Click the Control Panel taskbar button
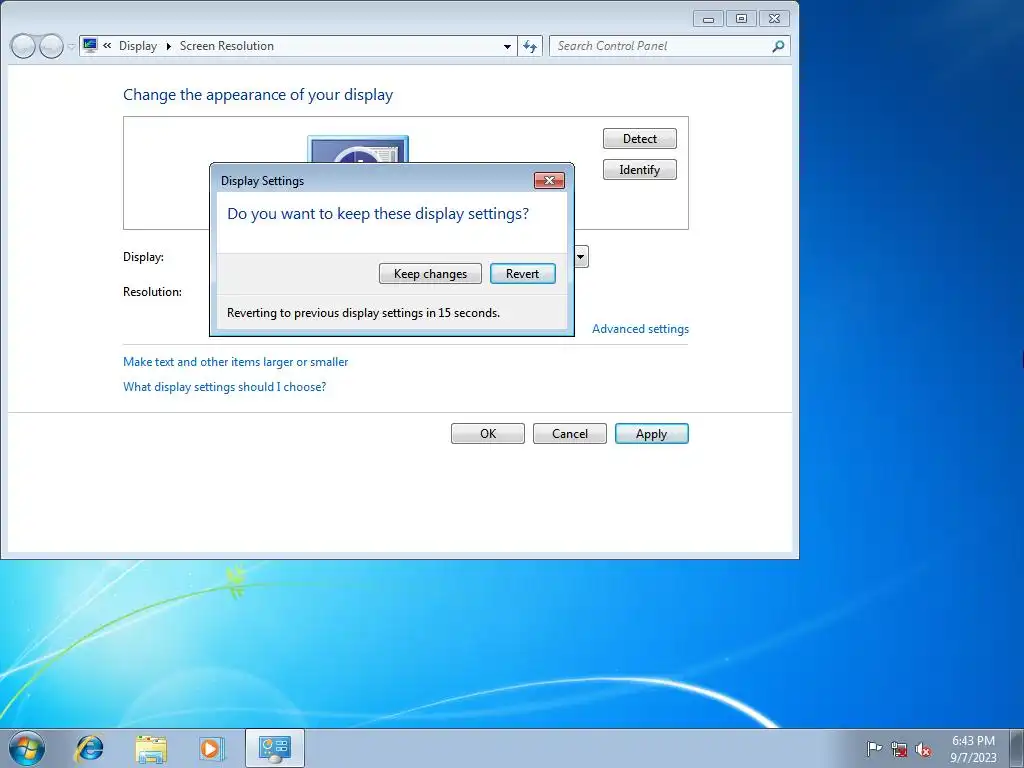Viewport: 1024px width, 768px height. (274, 748)
